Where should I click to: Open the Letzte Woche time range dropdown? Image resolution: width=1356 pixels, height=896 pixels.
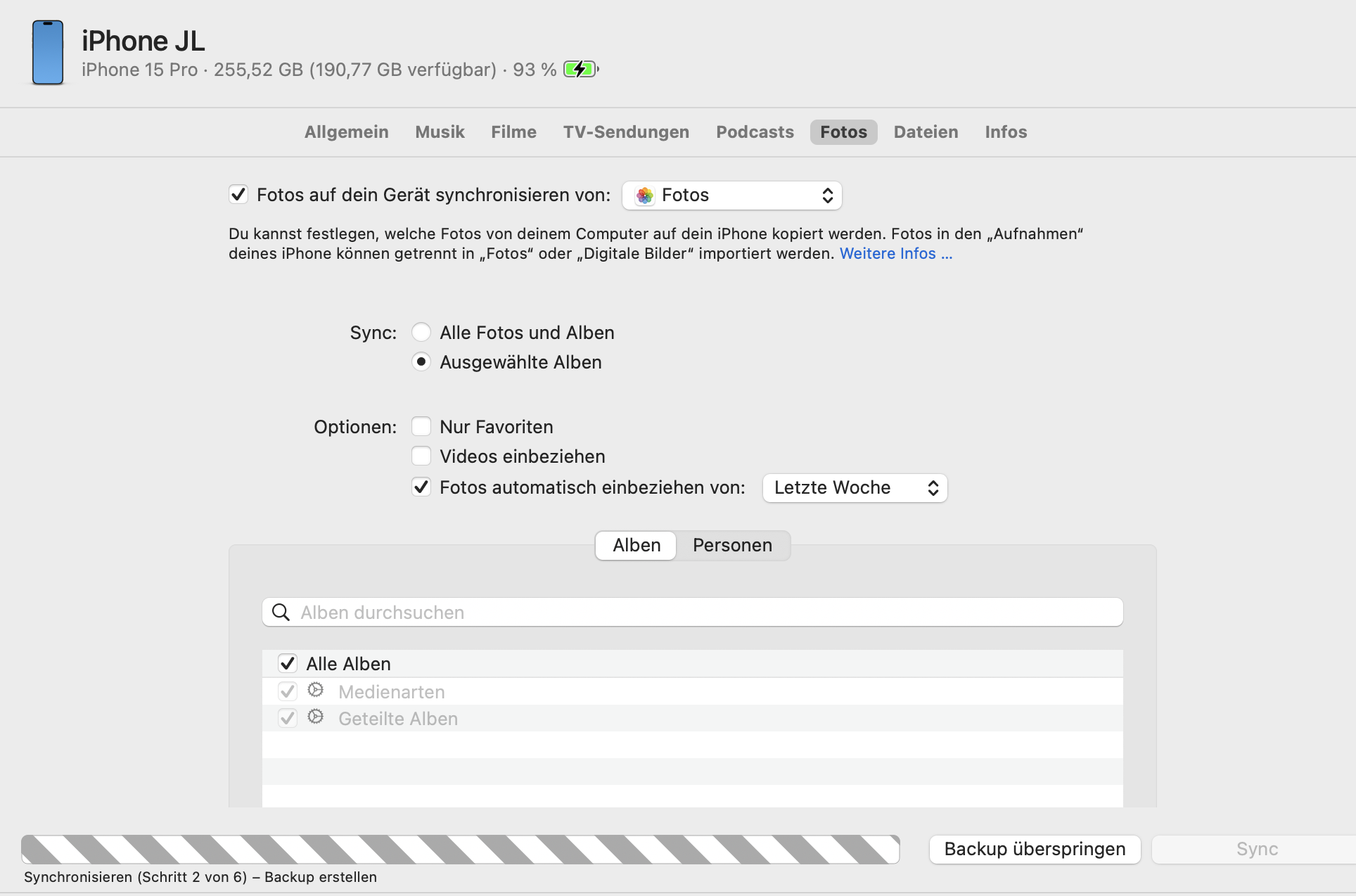[855, 488]
